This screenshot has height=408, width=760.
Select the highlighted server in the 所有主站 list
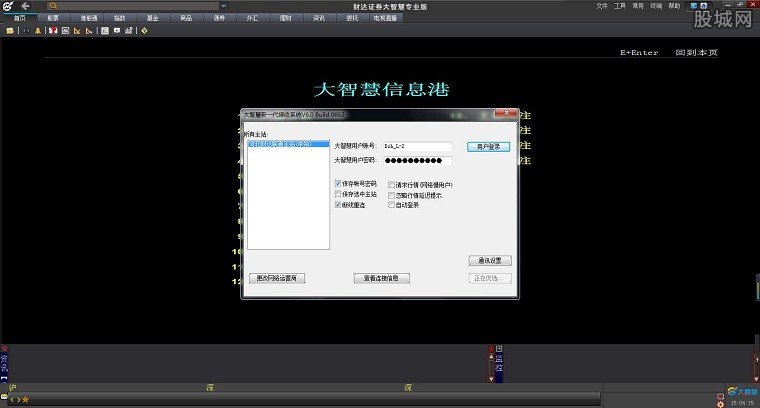pyautogui.click(x=288, y=144)
